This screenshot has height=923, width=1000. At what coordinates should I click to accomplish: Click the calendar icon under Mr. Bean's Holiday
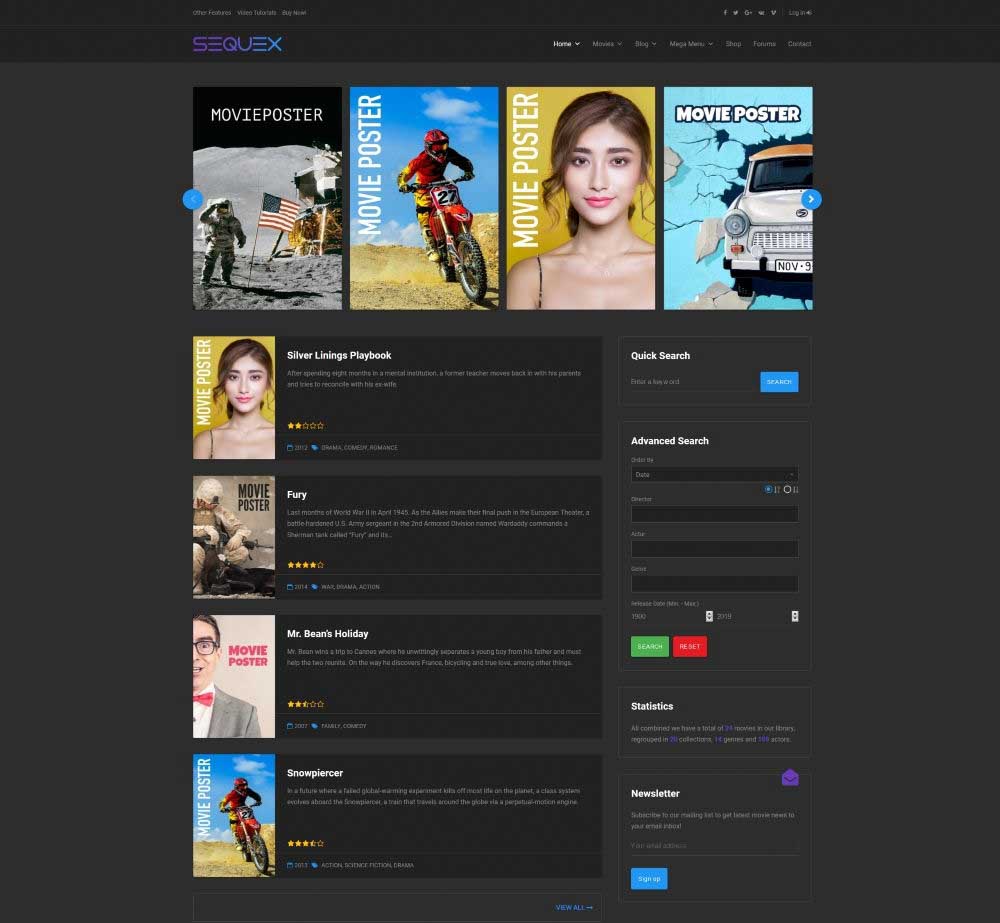tap(290, 726)
